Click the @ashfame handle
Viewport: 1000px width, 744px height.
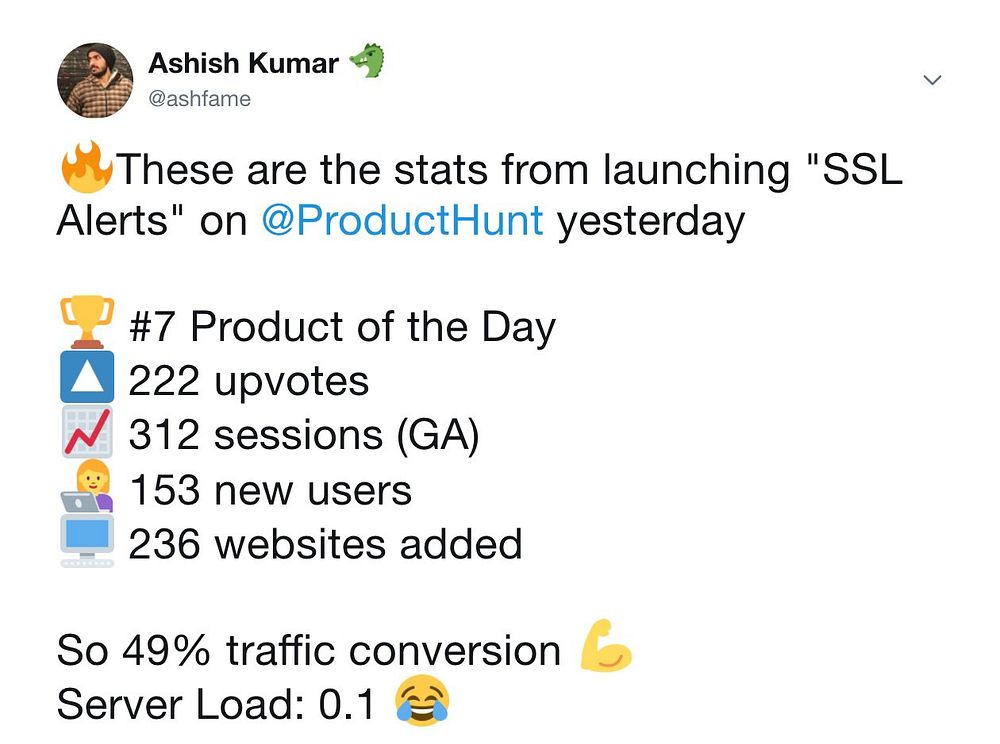[199, 99]
